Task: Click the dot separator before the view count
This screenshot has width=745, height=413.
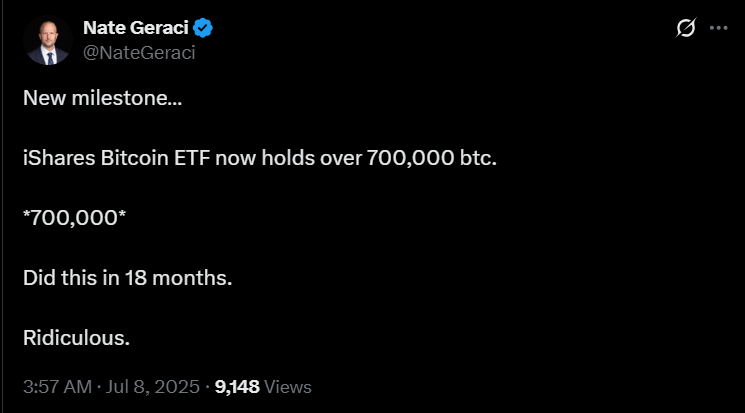Action: (208, 387)
